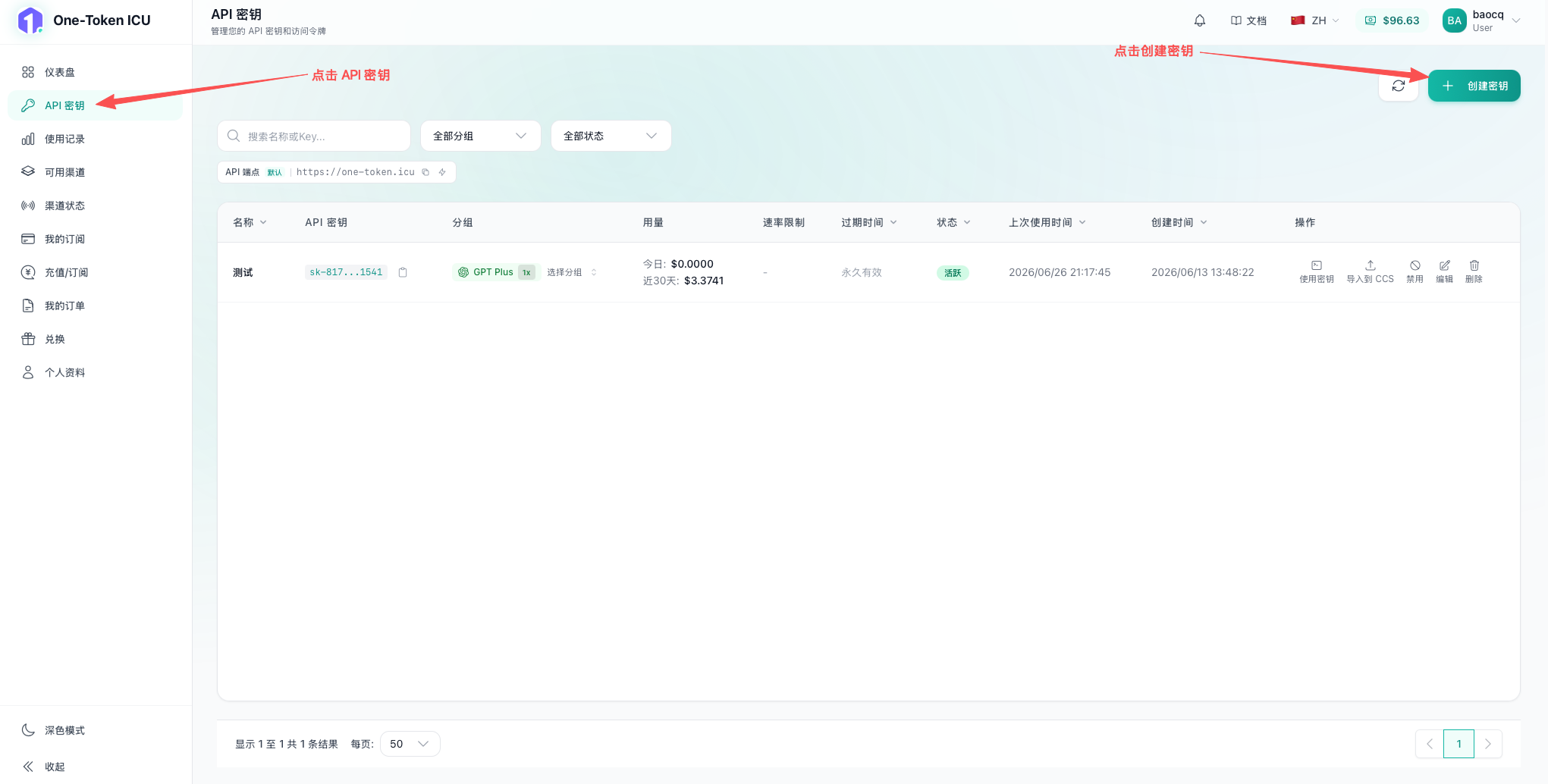Toggle 深色模式 dark mode
Viewport: 1548px width, 784px height.
[x=95, y=730]
